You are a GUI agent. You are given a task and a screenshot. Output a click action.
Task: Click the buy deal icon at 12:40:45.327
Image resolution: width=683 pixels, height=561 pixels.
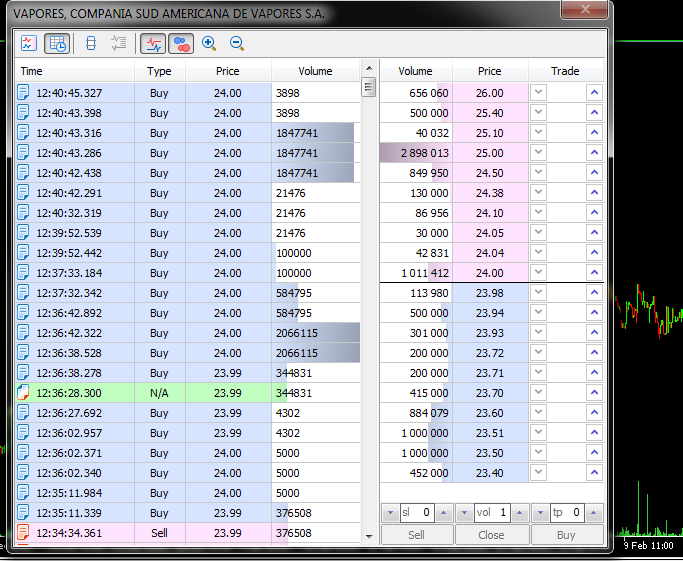tap(25, 93)
